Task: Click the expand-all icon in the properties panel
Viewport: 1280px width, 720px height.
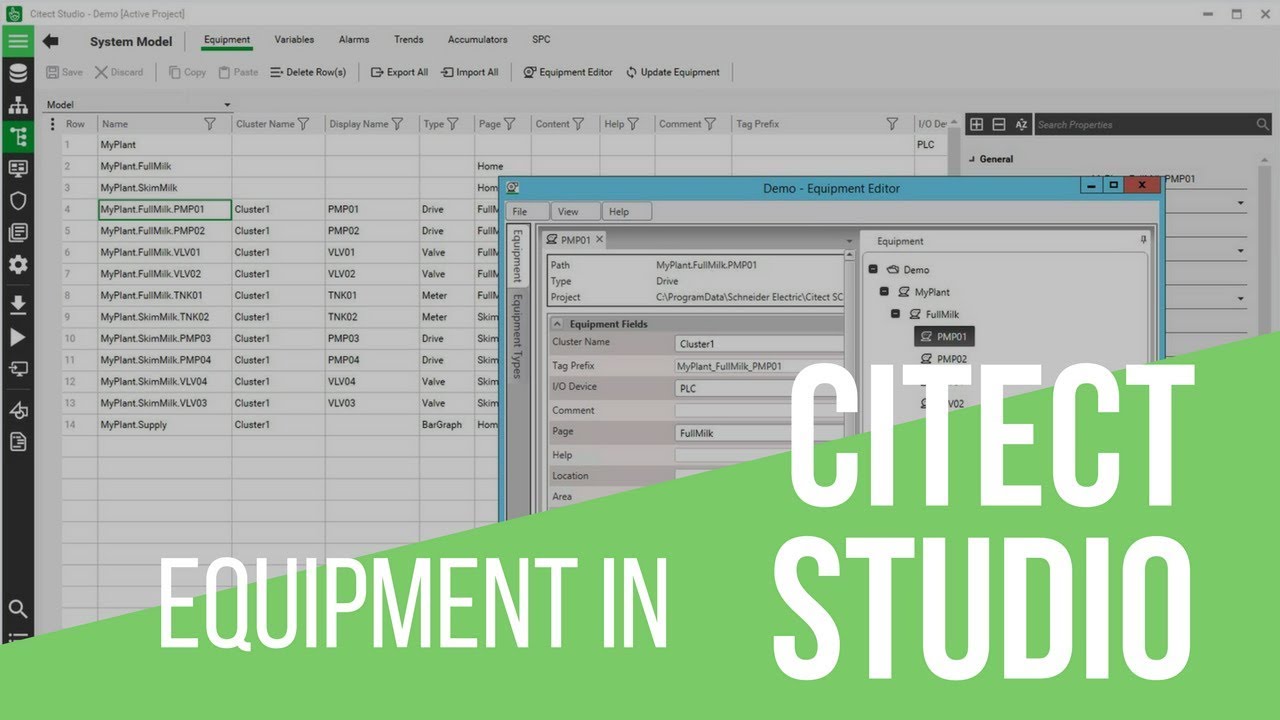Action: (977, 124)
